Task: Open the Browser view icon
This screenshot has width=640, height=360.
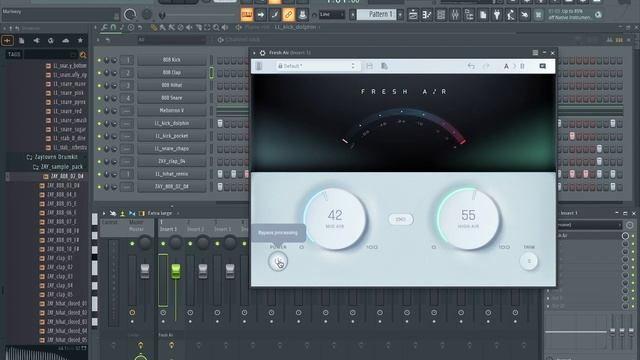Action: (469, 15)
